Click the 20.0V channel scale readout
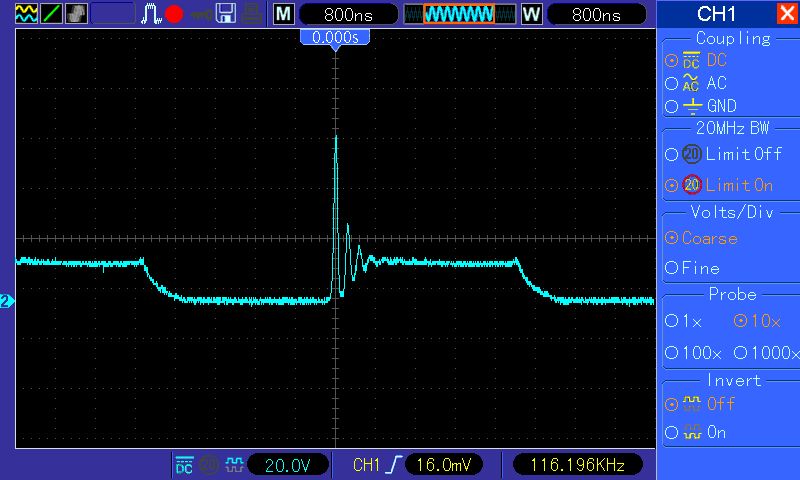 [x=288, y=465]
